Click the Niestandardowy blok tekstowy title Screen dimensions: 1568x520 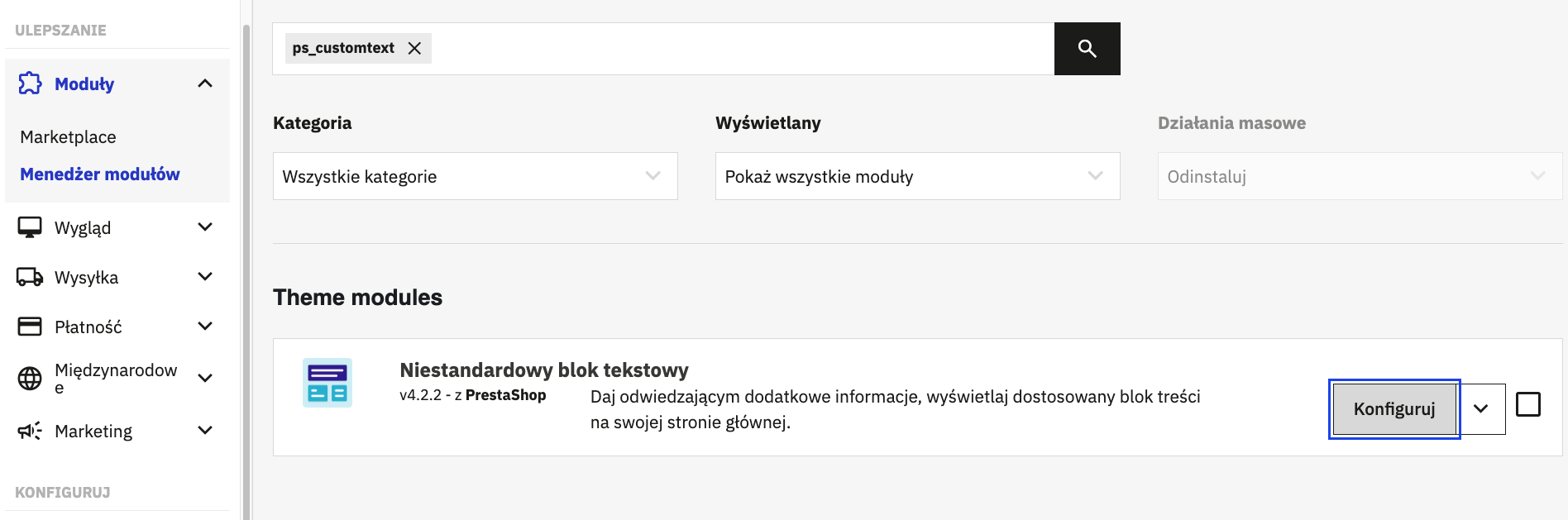tap(544, 370)
